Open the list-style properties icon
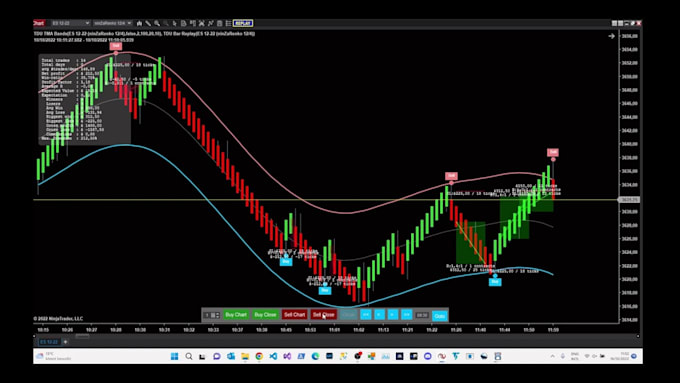Image resolution: width=680 pixels, height=383 pixels. click(x=228, y=23)
